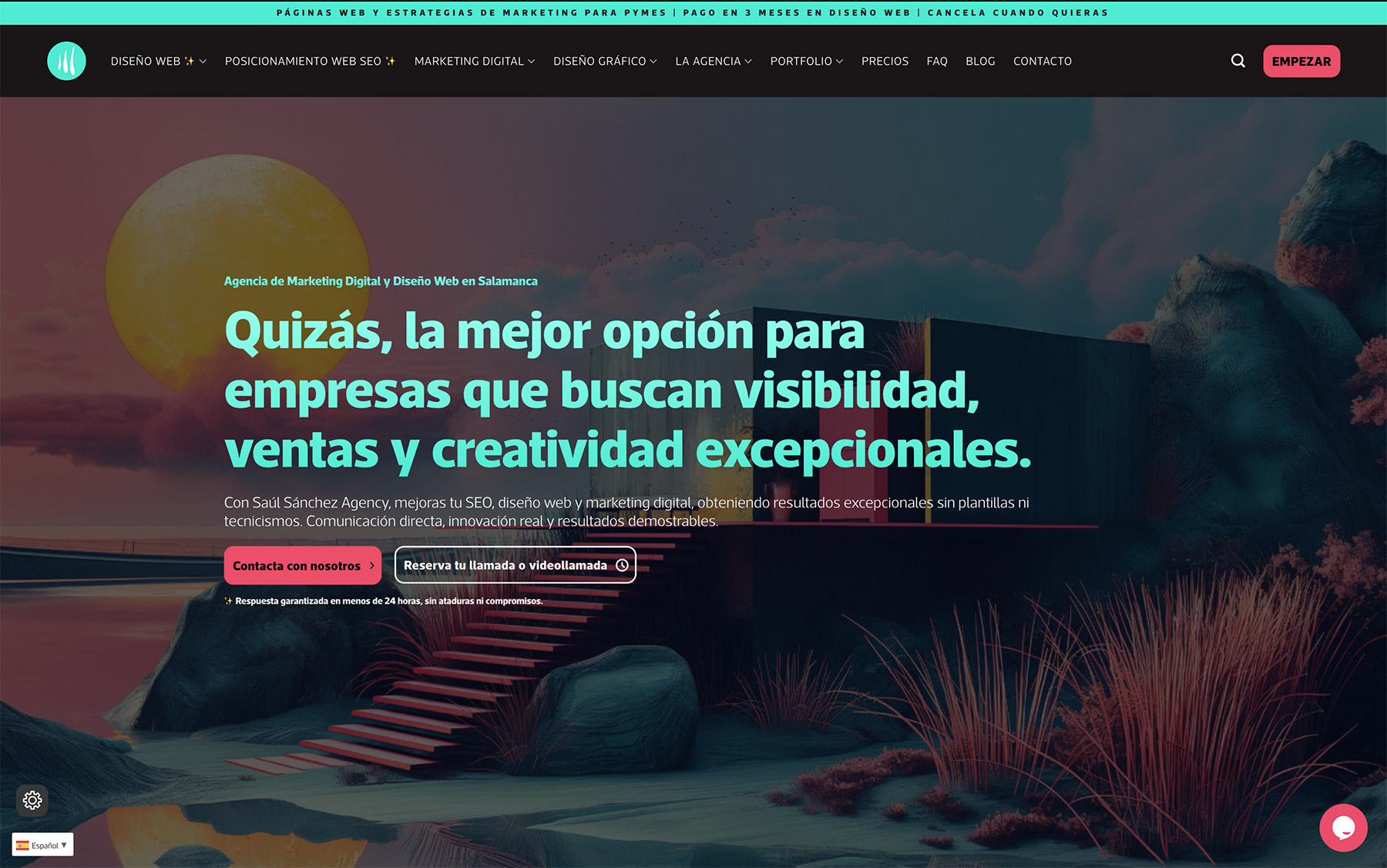Image resolution: width=1387 pixels, height=868 pixels.
Task: Click the Diseño Gráfico nav label
Action: click(599, 61)
